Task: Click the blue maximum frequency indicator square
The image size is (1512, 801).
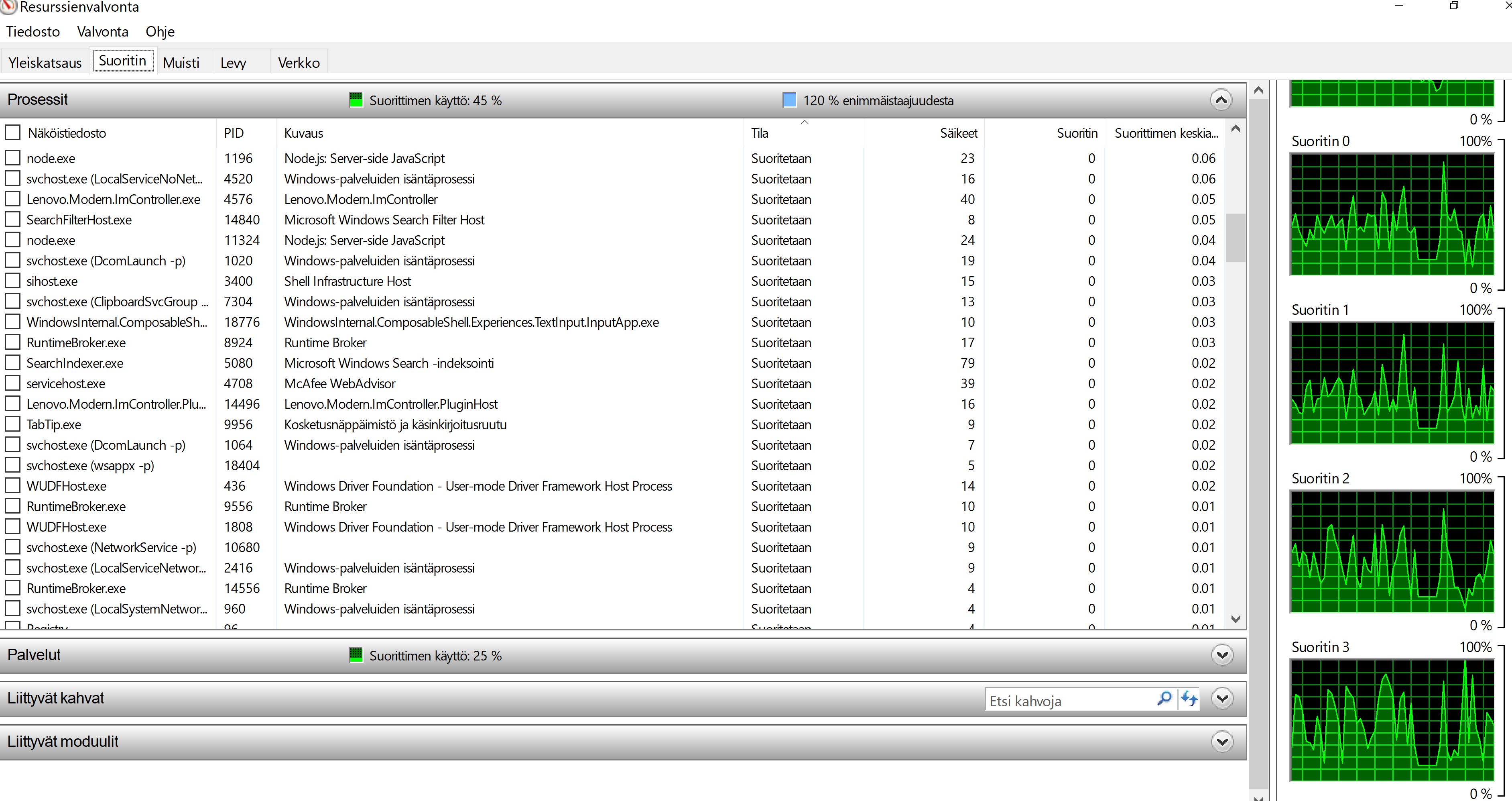Action: 789,100
